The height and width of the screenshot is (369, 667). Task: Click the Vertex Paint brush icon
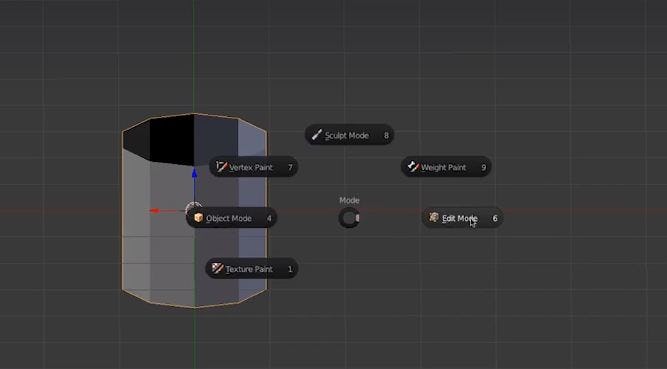tap(221, 166)
